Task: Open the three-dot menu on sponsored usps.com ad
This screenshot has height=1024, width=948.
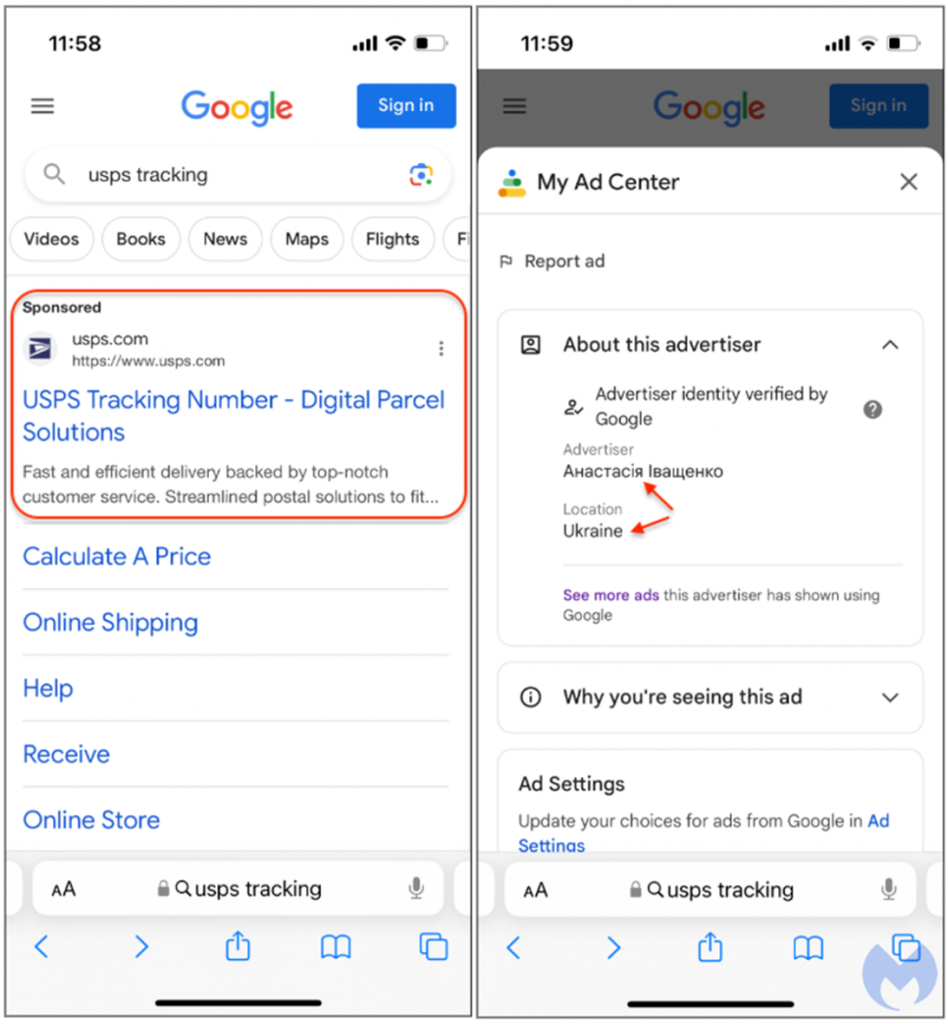Action: [441, 349]
